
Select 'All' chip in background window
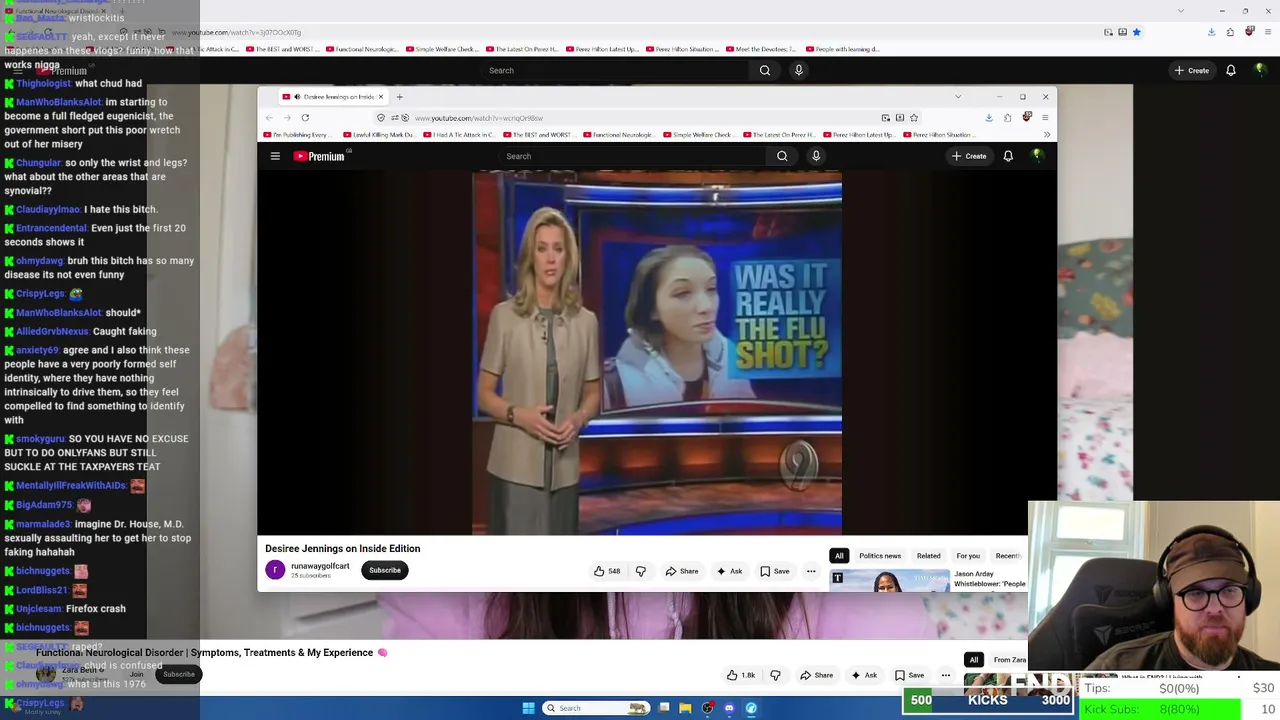[973, 660]
